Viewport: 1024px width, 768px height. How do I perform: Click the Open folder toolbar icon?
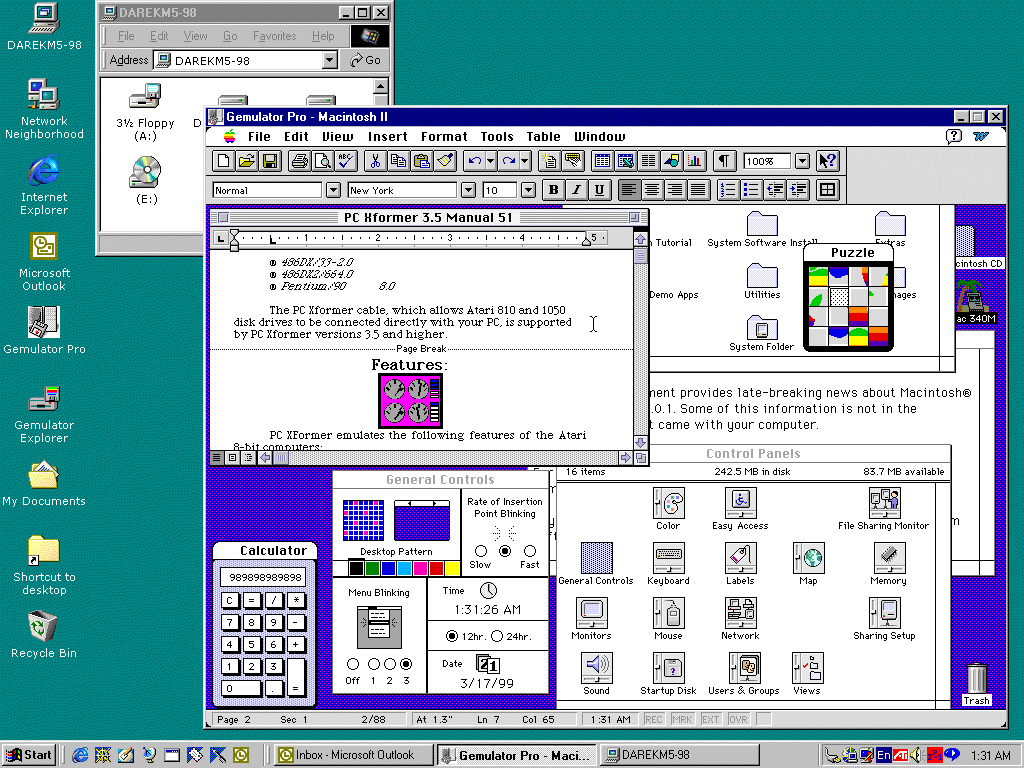coord(247,161)
